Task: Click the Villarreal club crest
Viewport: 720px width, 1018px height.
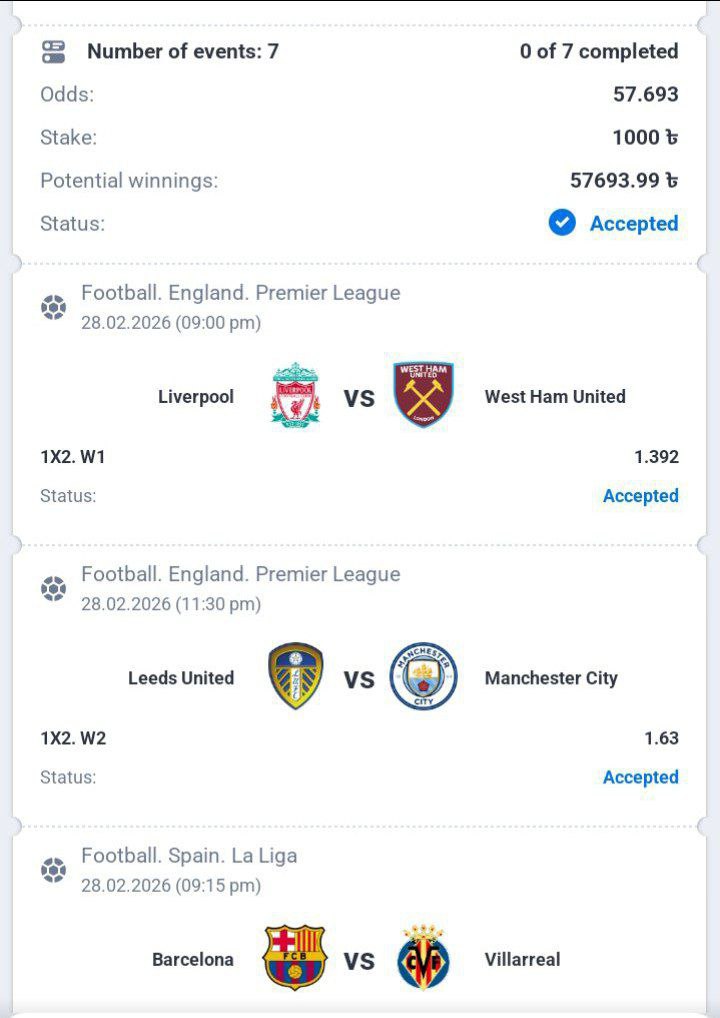Action: [x=424, y=958]
